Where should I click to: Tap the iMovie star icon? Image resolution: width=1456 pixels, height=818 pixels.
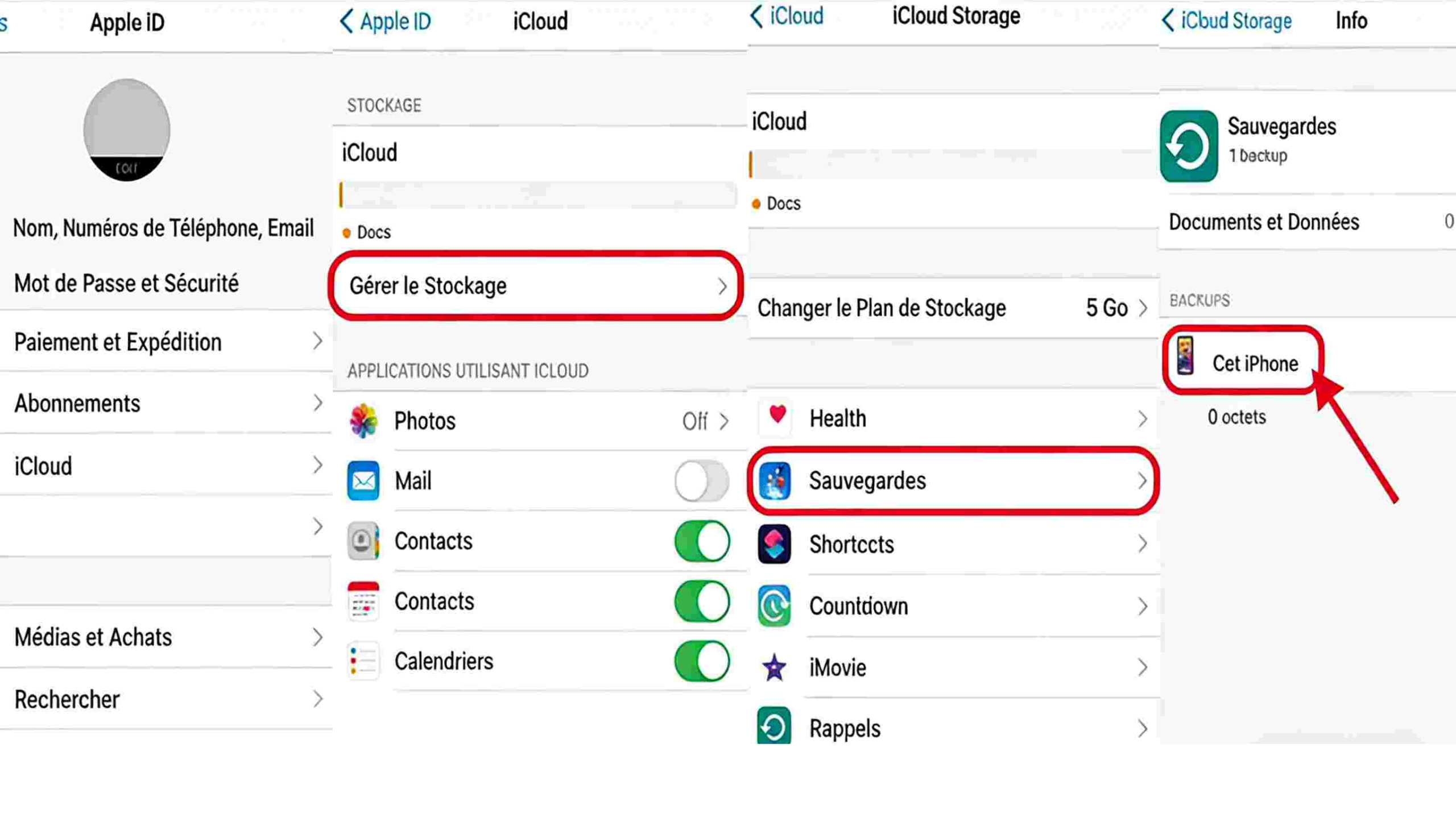coord(774,667)
